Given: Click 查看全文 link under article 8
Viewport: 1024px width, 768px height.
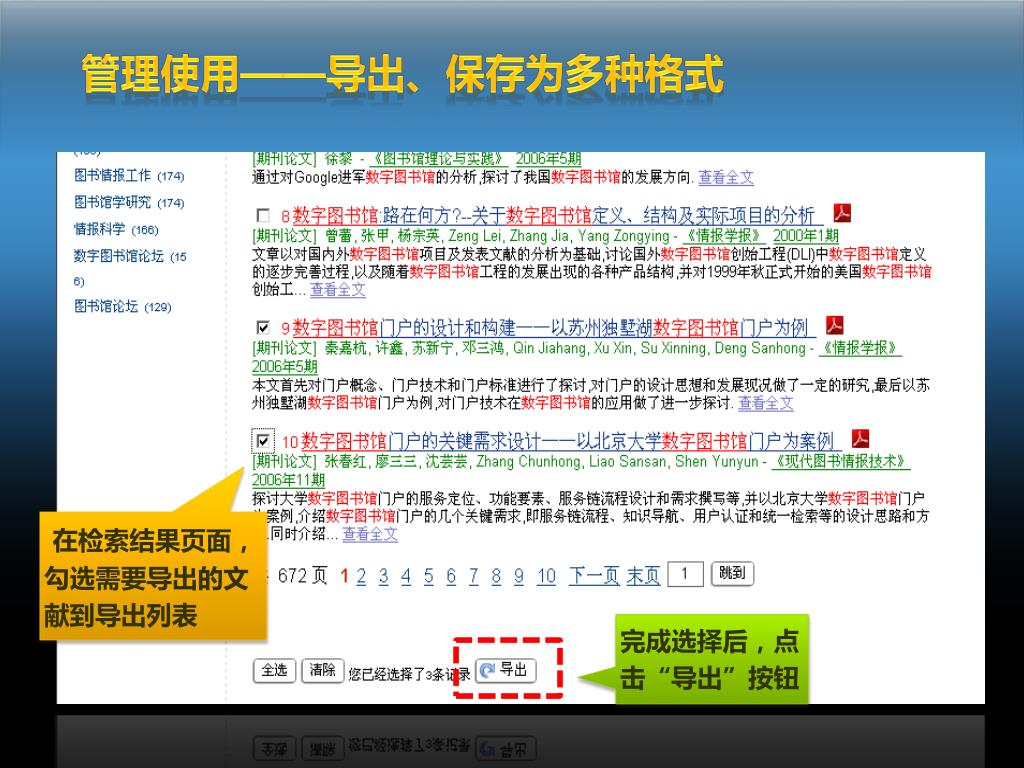Looking at the screenshot, I should click(338, 289).
